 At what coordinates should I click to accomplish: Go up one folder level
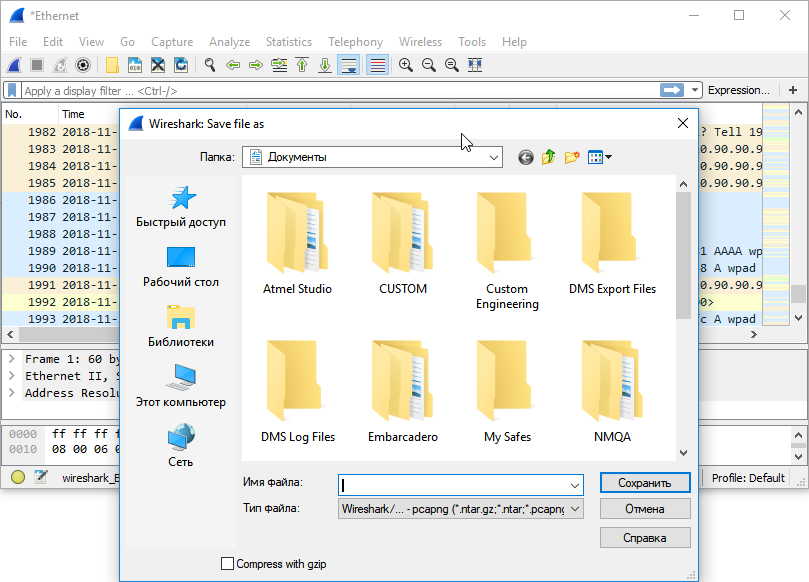click(548, 157)
